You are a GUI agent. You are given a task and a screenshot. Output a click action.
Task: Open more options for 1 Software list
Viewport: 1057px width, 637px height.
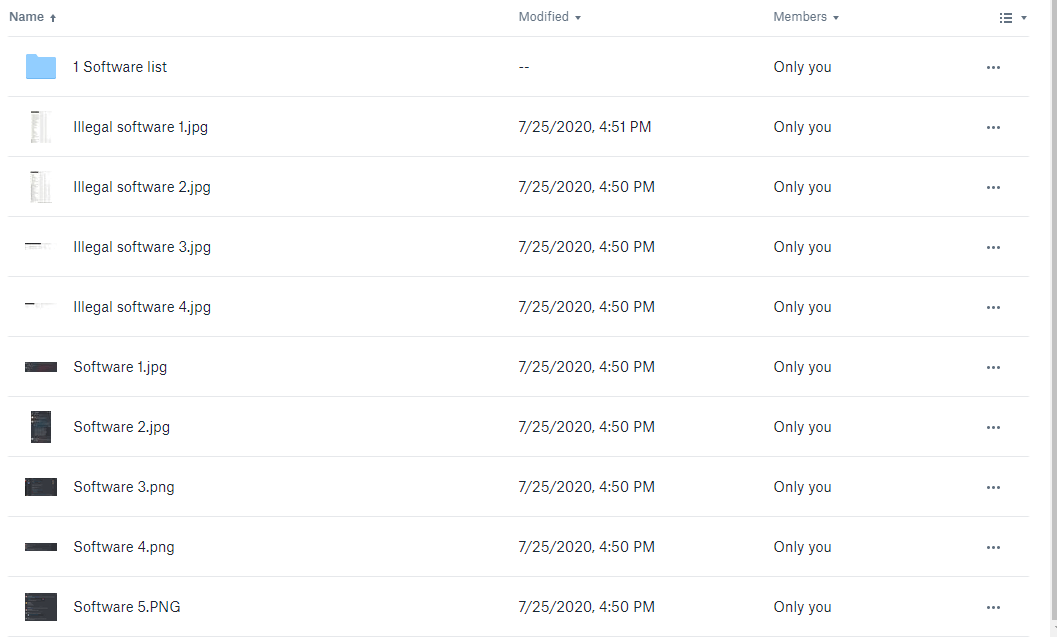coord(993,67)
